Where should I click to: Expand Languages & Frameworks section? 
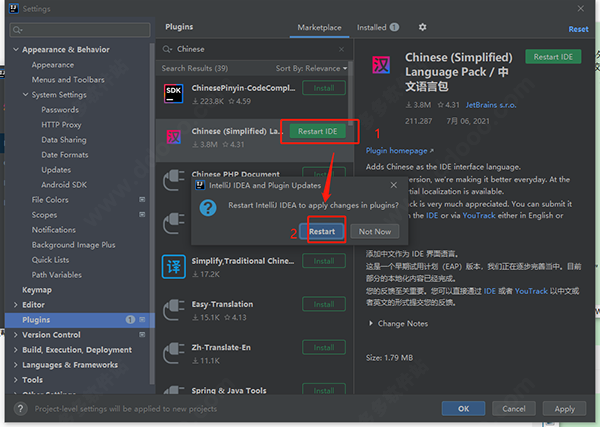pyautogui.click(x=16, y=365)
